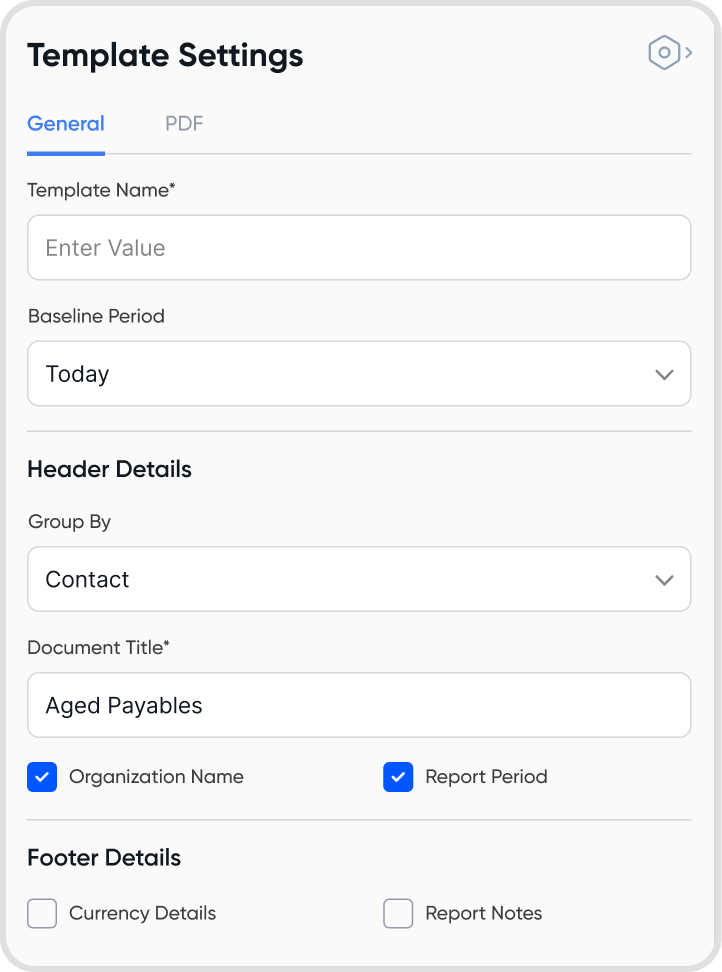This screenshot has width=722, height=972.
Task: Click the Report Notes label text
Action: (483, 913)
